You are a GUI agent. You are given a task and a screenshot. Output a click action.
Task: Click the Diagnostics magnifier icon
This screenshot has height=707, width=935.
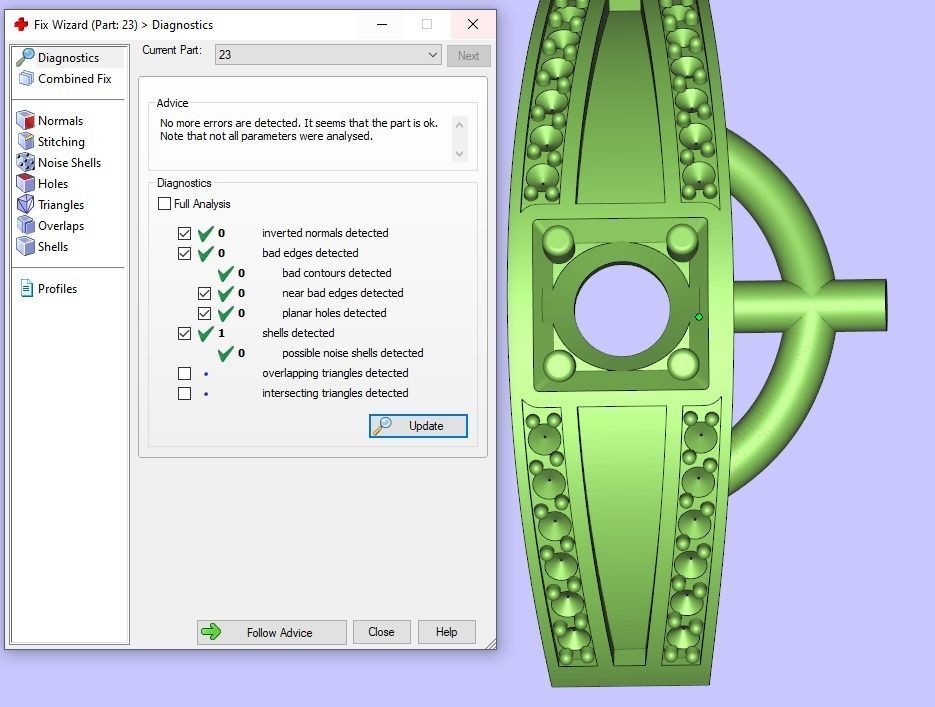point(25,57)
